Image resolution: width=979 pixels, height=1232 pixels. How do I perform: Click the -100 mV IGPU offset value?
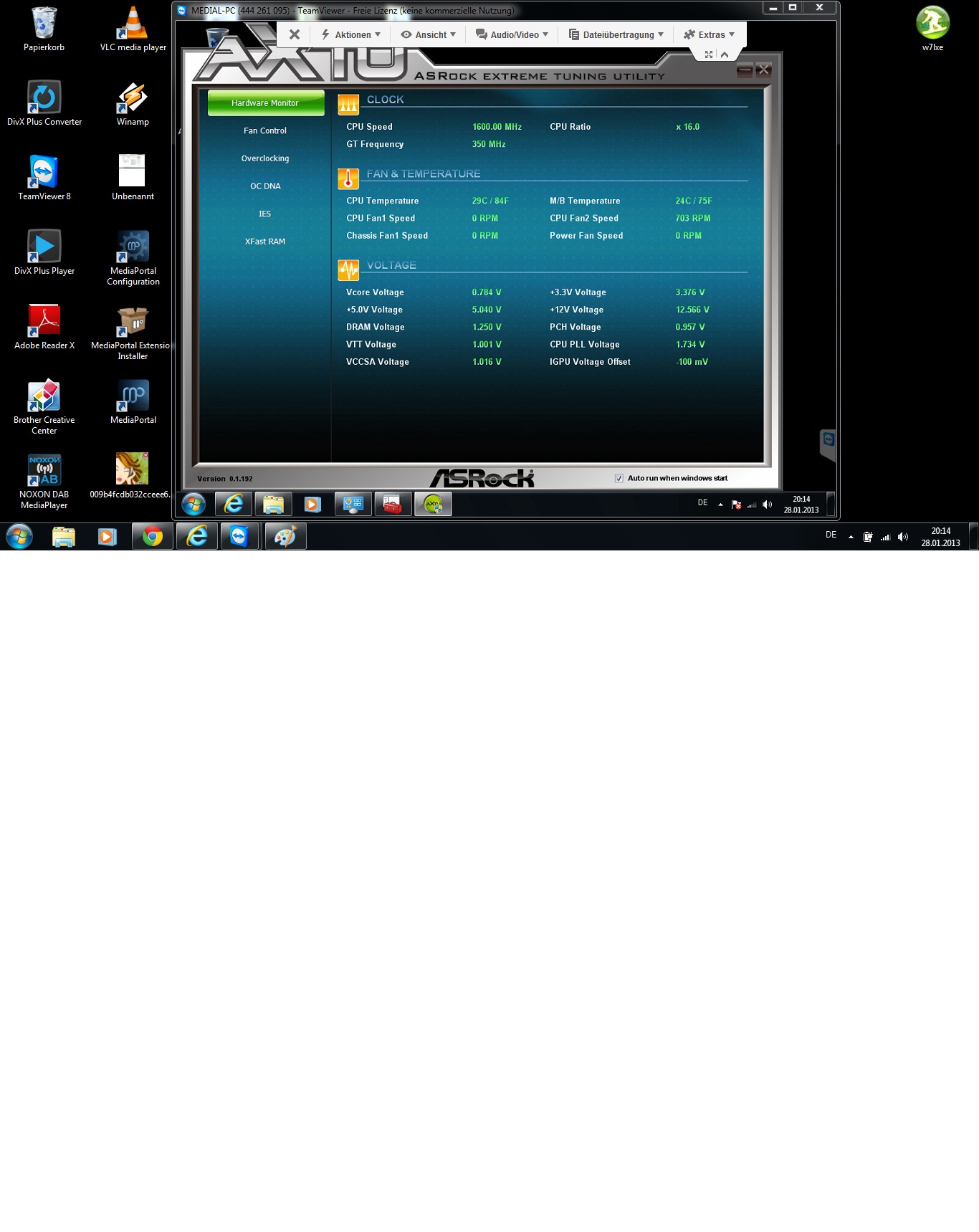click(692, 362)
